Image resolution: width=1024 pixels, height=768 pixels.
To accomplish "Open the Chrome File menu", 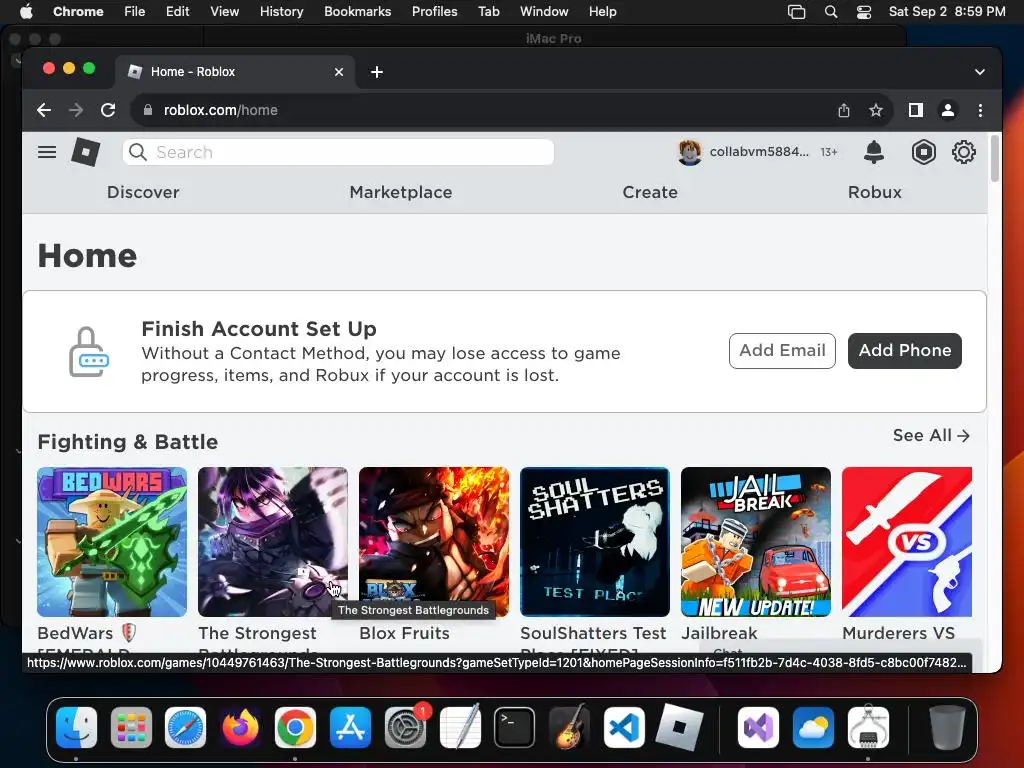I will tap(135, 11).
